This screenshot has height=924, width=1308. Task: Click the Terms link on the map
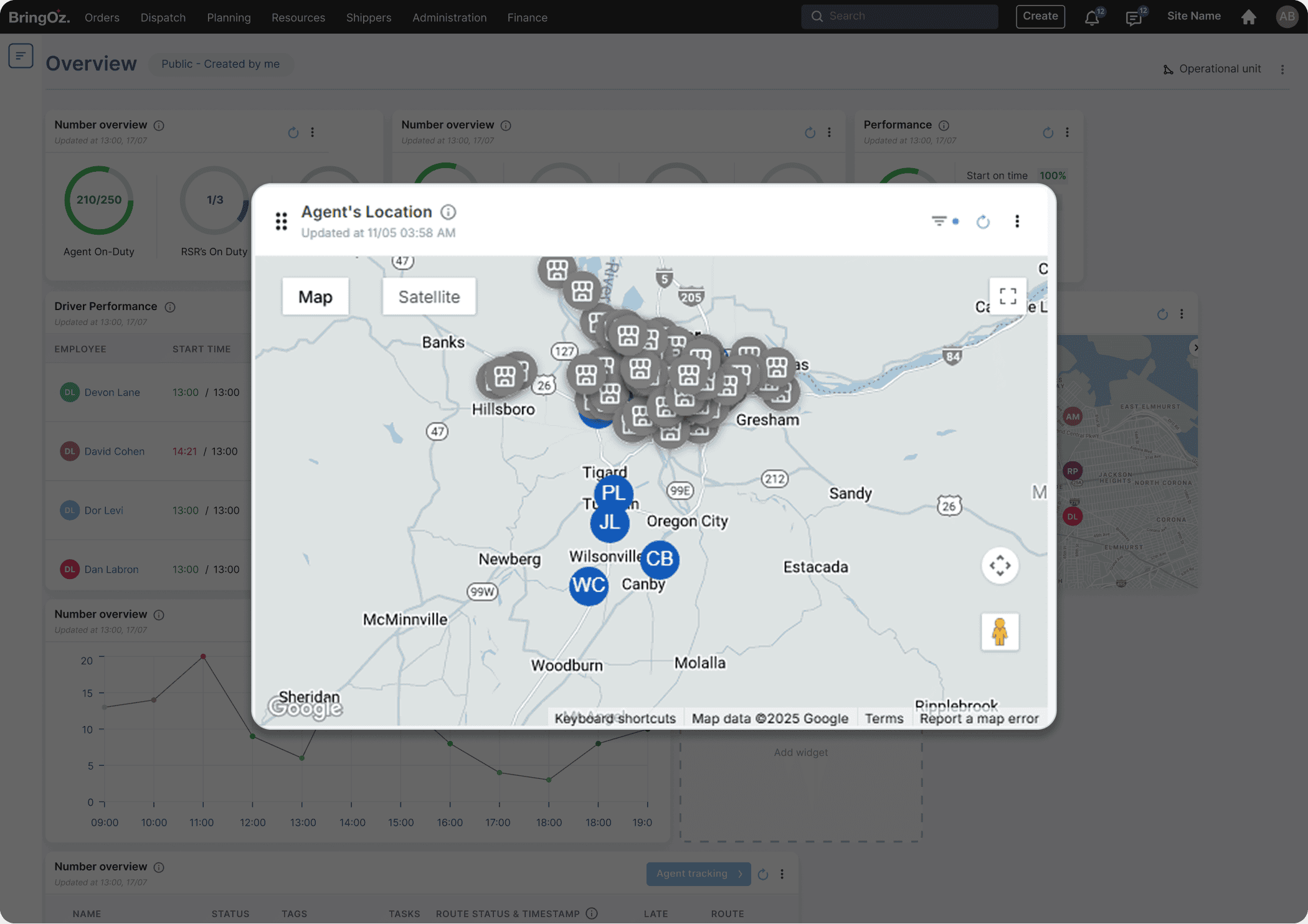point(884,719)
